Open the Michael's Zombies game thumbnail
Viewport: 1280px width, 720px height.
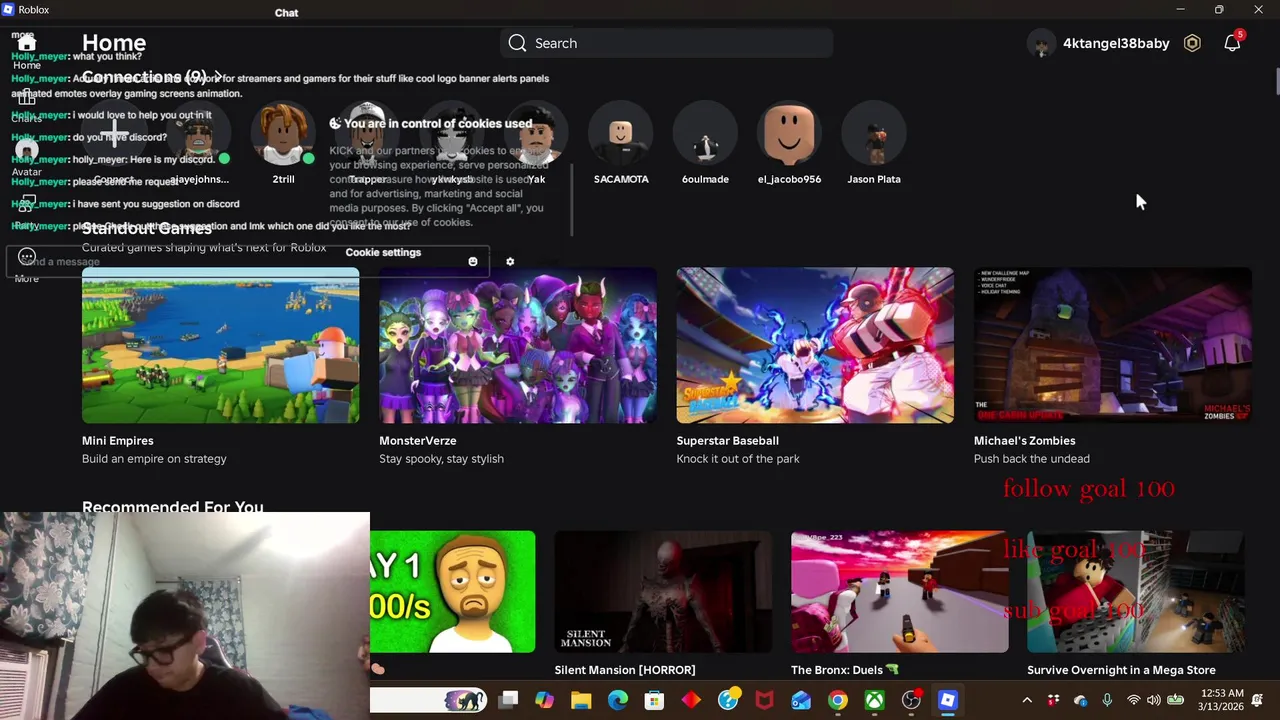pos(1112,345)
